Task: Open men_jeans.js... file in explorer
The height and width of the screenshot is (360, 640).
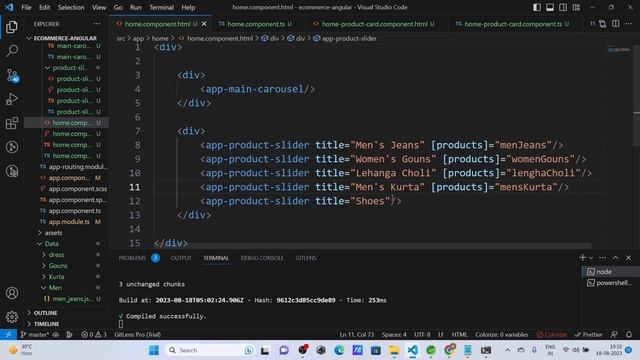Action: click(73, 299)
